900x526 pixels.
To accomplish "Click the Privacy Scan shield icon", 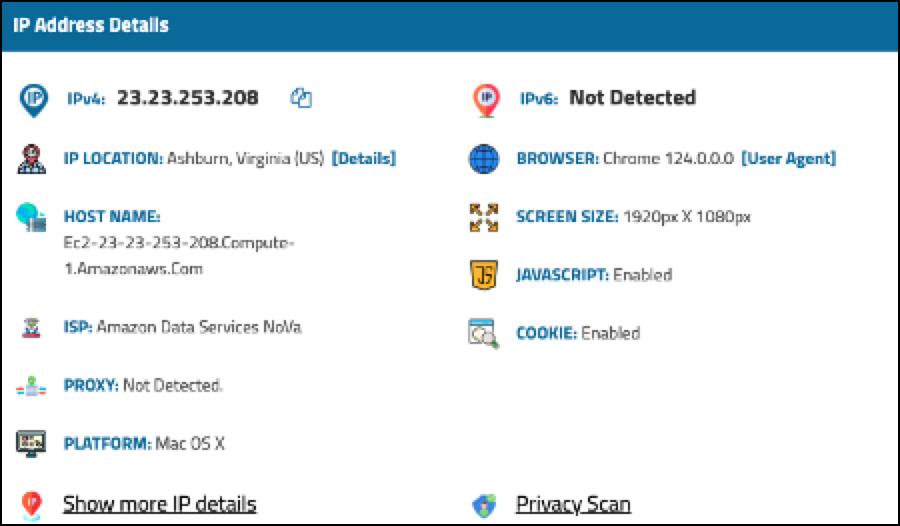I will [x=484, y=505].
